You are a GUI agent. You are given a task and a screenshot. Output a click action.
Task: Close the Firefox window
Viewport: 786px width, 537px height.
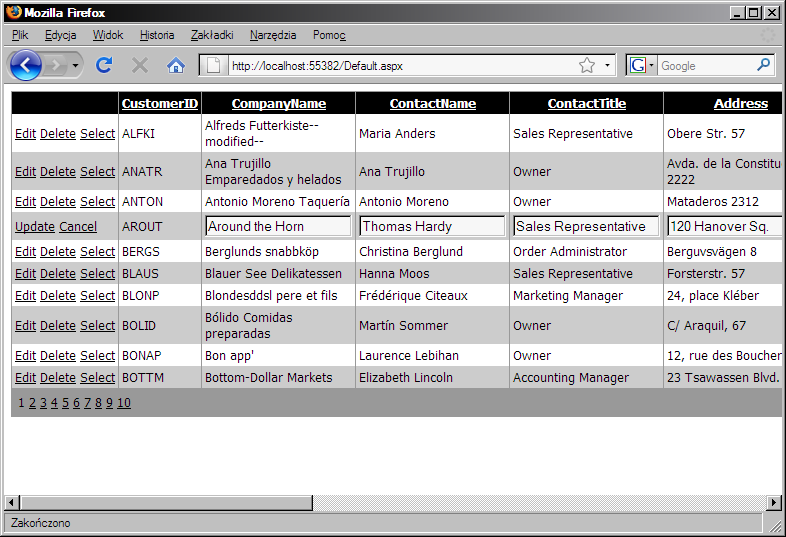(771, 13)
